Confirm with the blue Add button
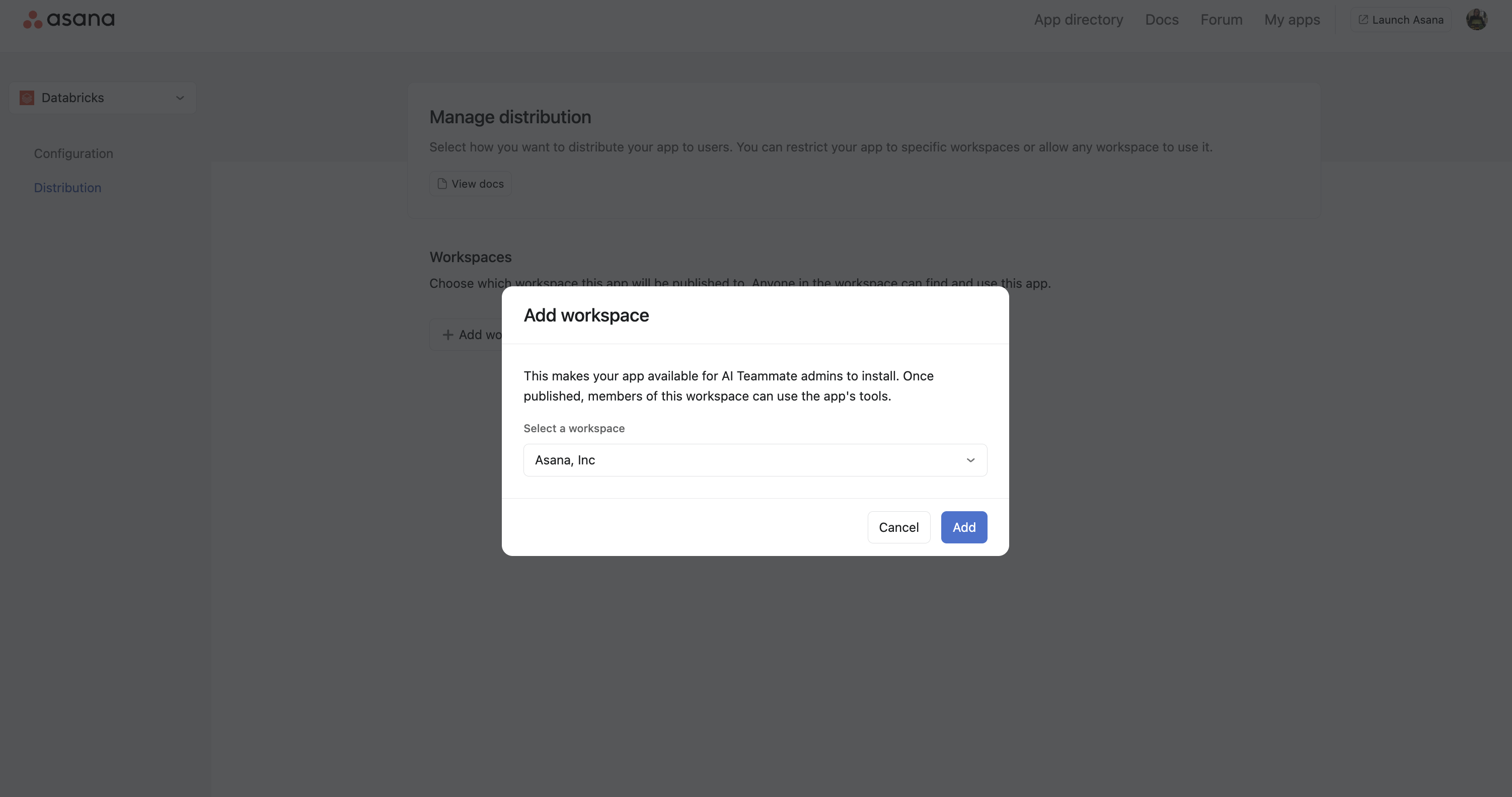Viewport: 1512px width, 797px height. 964,527
